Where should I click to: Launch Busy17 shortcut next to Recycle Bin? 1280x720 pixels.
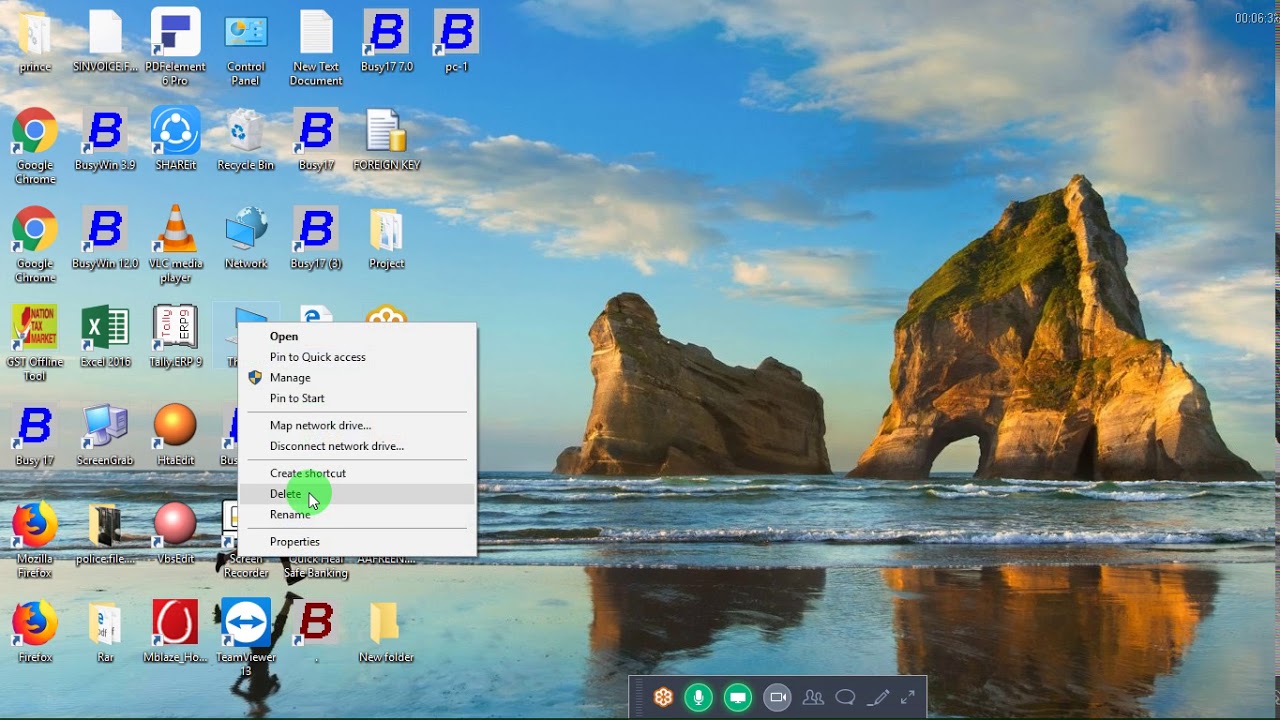(316, 140)
